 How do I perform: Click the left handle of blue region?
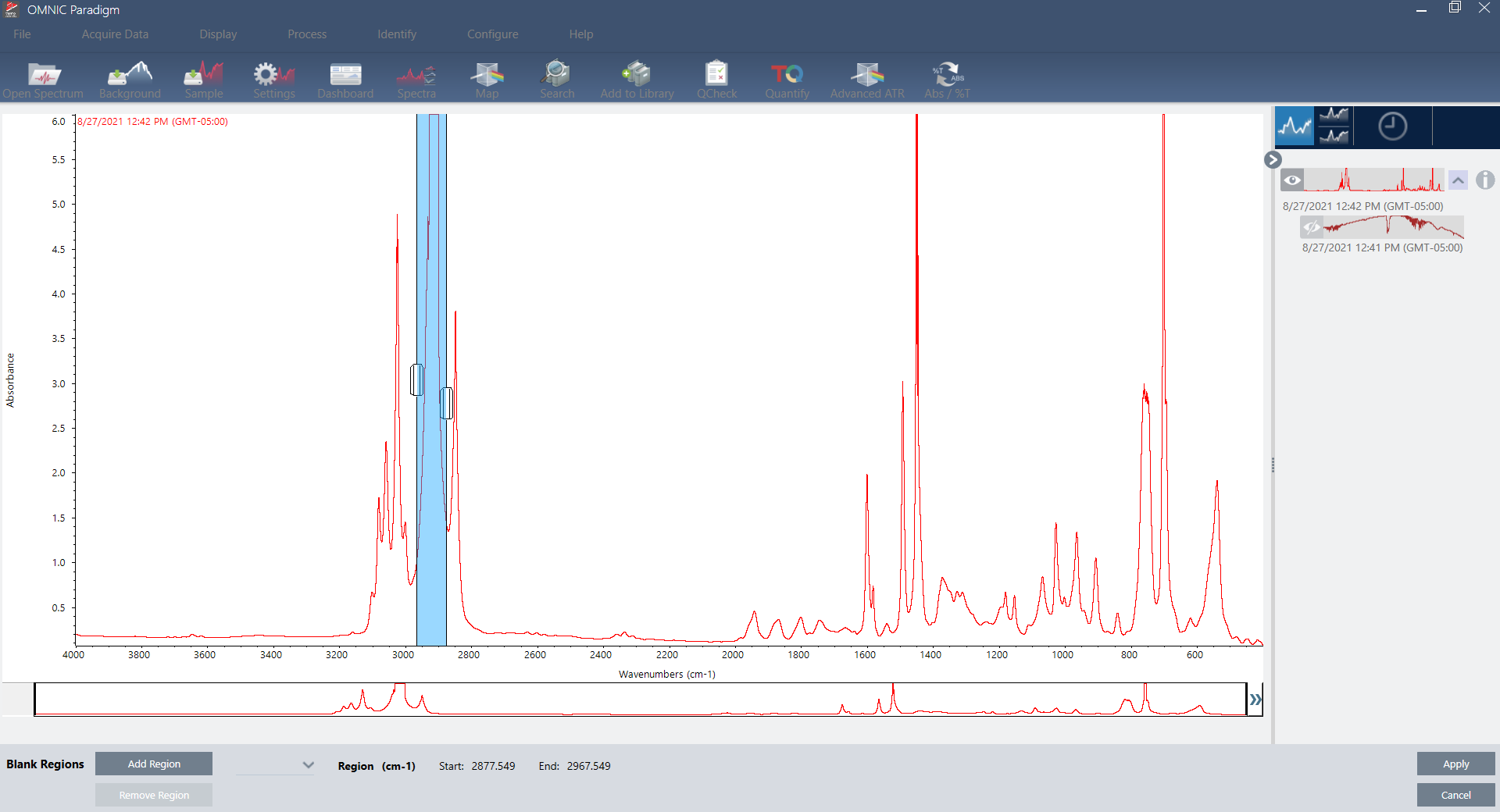click(x=416, y=379)
